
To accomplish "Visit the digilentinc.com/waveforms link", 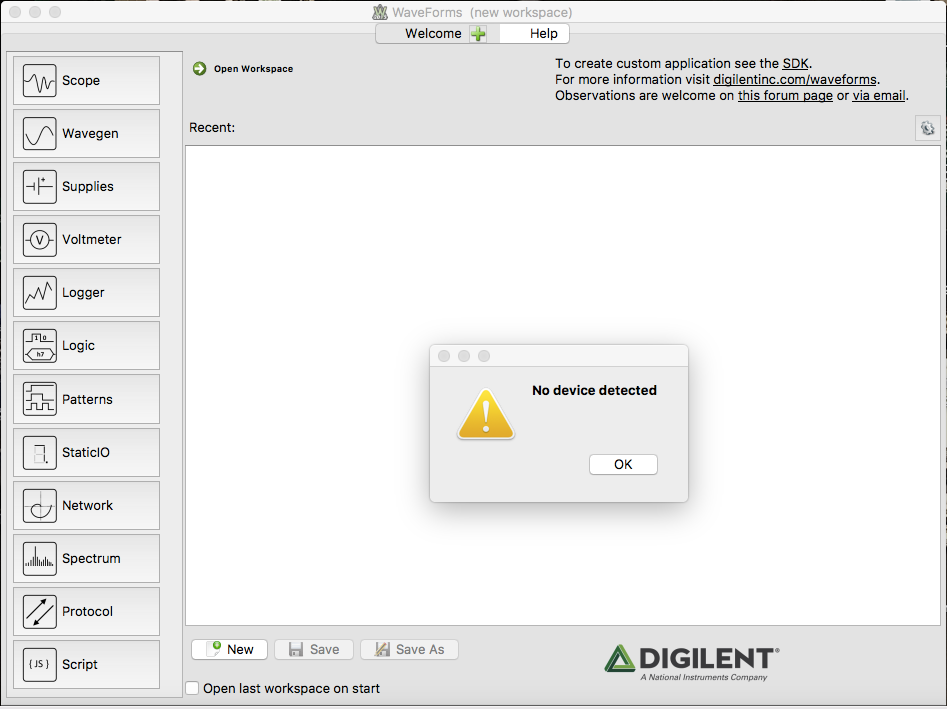I will tap(795, 80).
